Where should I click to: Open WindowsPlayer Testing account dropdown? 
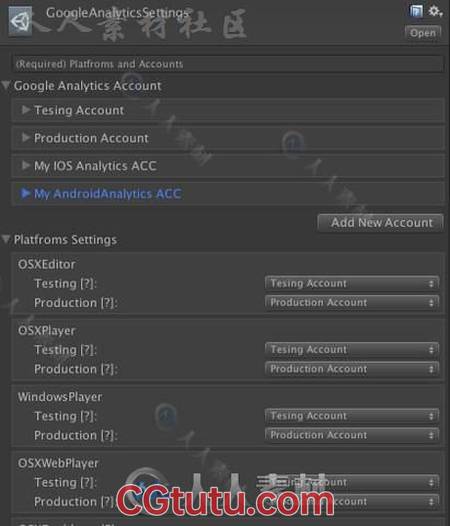(x=352, y=416)
